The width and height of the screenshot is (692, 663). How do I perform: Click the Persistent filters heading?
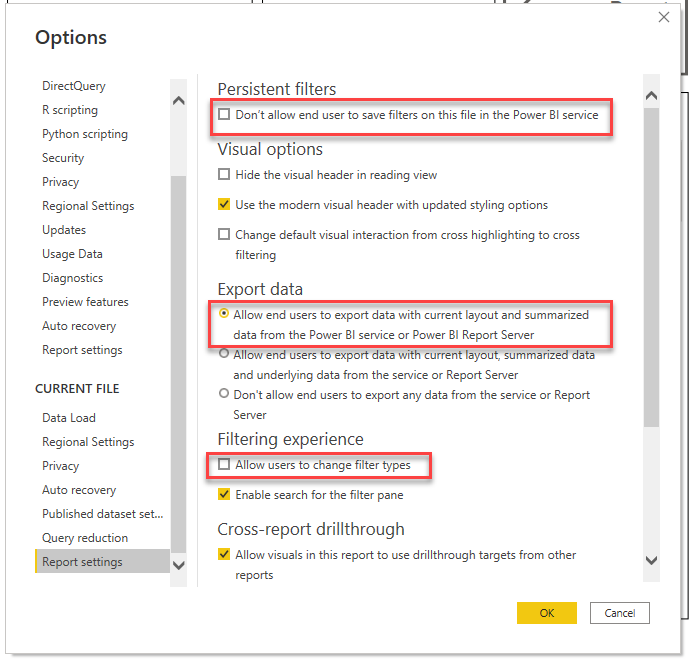tap(277, 89)
